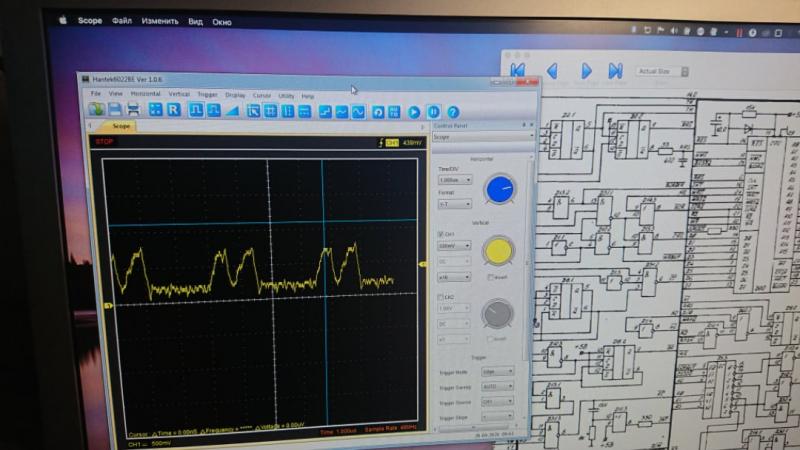Image resolution: width=800 pixels, height=450 pixels.
Task: Click the Run play toolbar icon
Action: click(414, 112)
